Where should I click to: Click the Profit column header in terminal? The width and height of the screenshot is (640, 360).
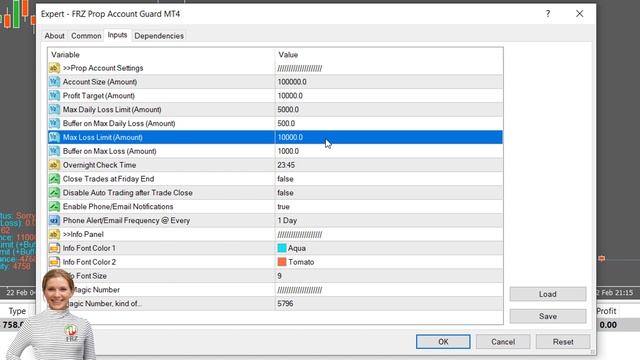pos(606,311)
